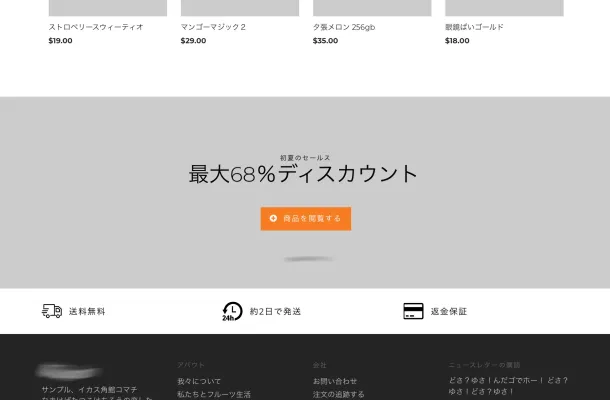Click the 最大68%ディスカウント banner heading
Screen dimensions: 610x400
tap(304, 174)
